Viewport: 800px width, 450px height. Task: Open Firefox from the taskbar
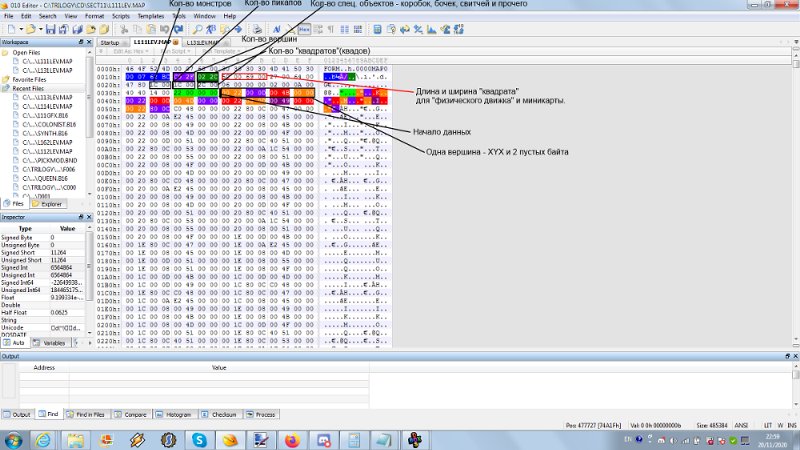click(x=292, y=440)
